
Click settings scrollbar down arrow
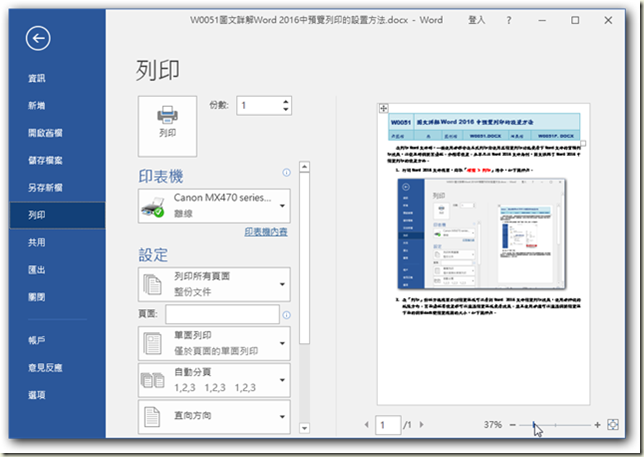[x=304, y=428]
